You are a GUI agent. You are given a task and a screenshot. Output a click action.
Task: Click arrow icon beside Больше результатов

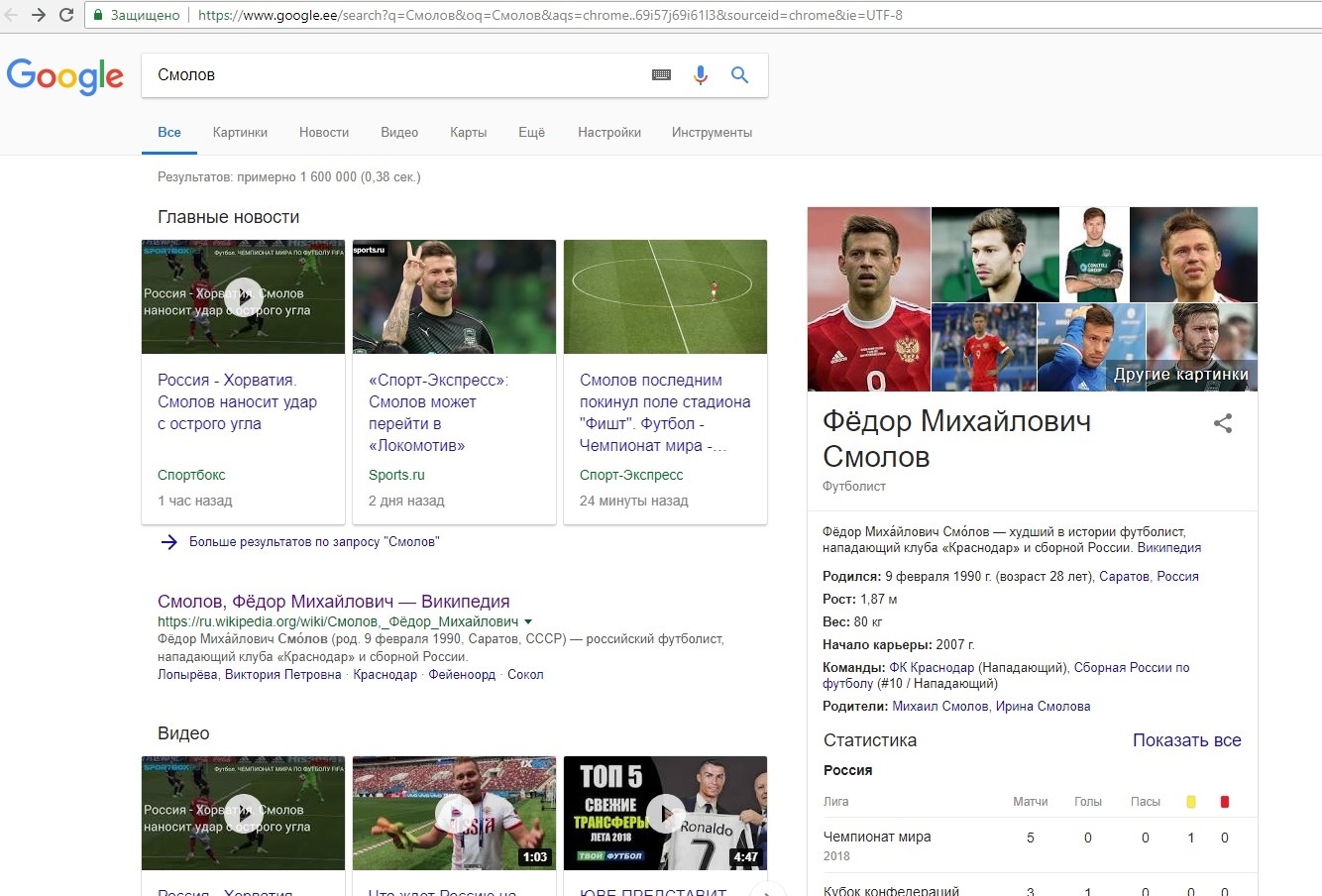pos(169,542)
